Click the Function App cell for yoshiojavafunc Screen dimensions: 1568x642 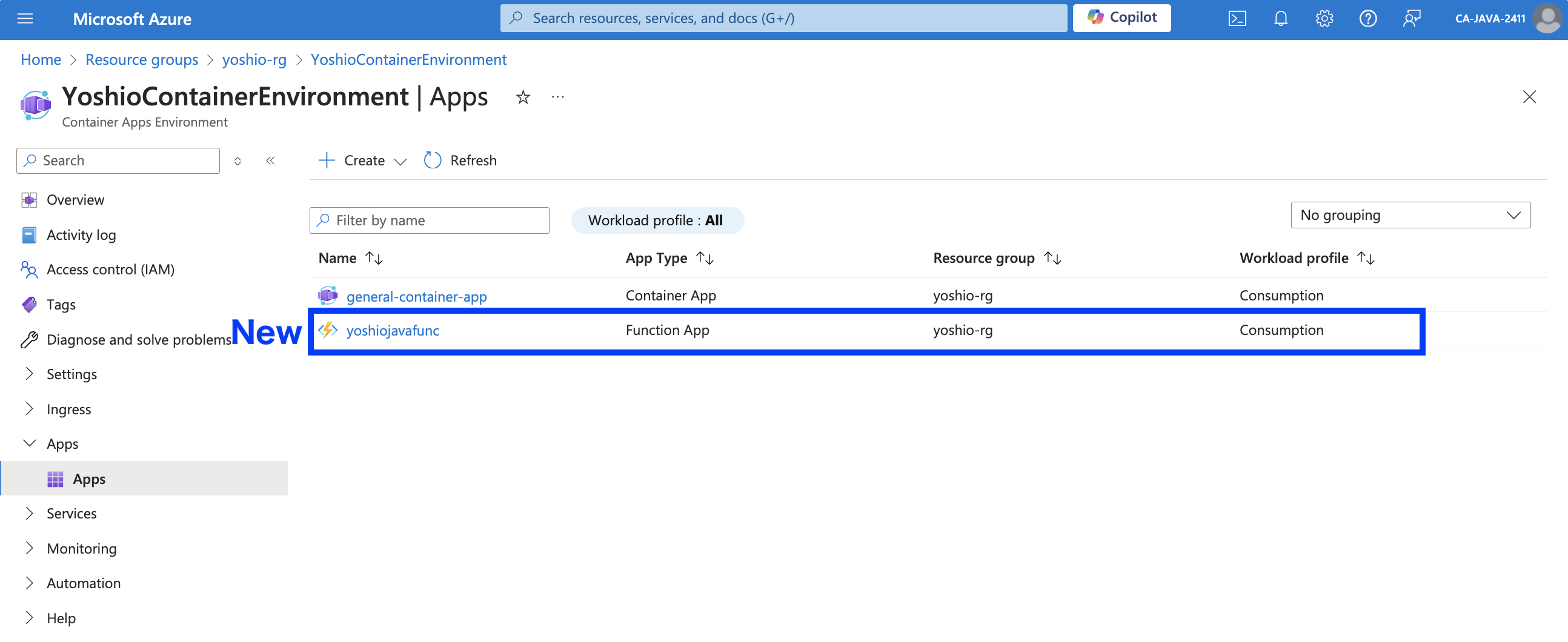pyautogui.click(x=667, y=330)
